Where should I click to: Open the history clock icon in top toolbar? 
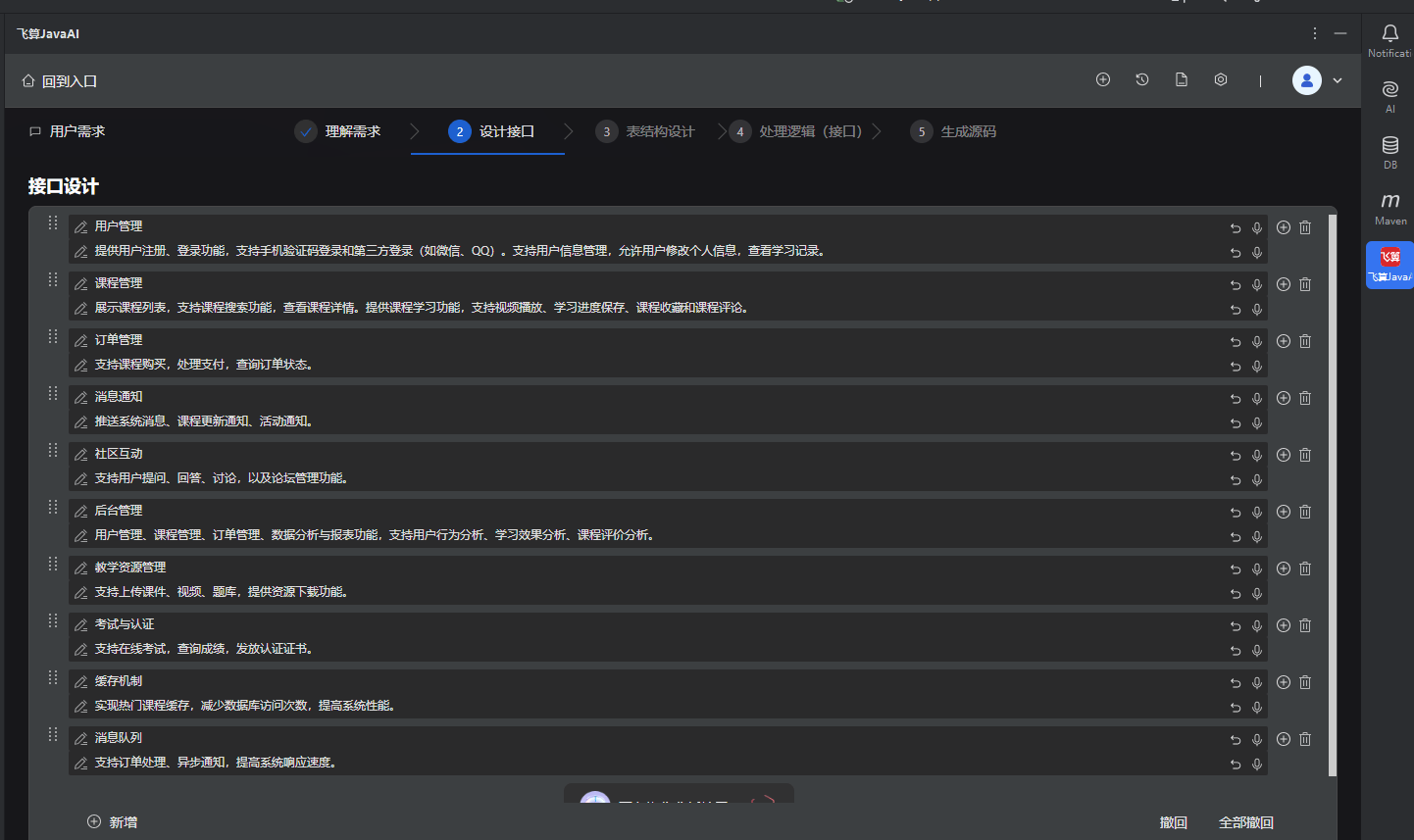click(x=1142, y=79)
